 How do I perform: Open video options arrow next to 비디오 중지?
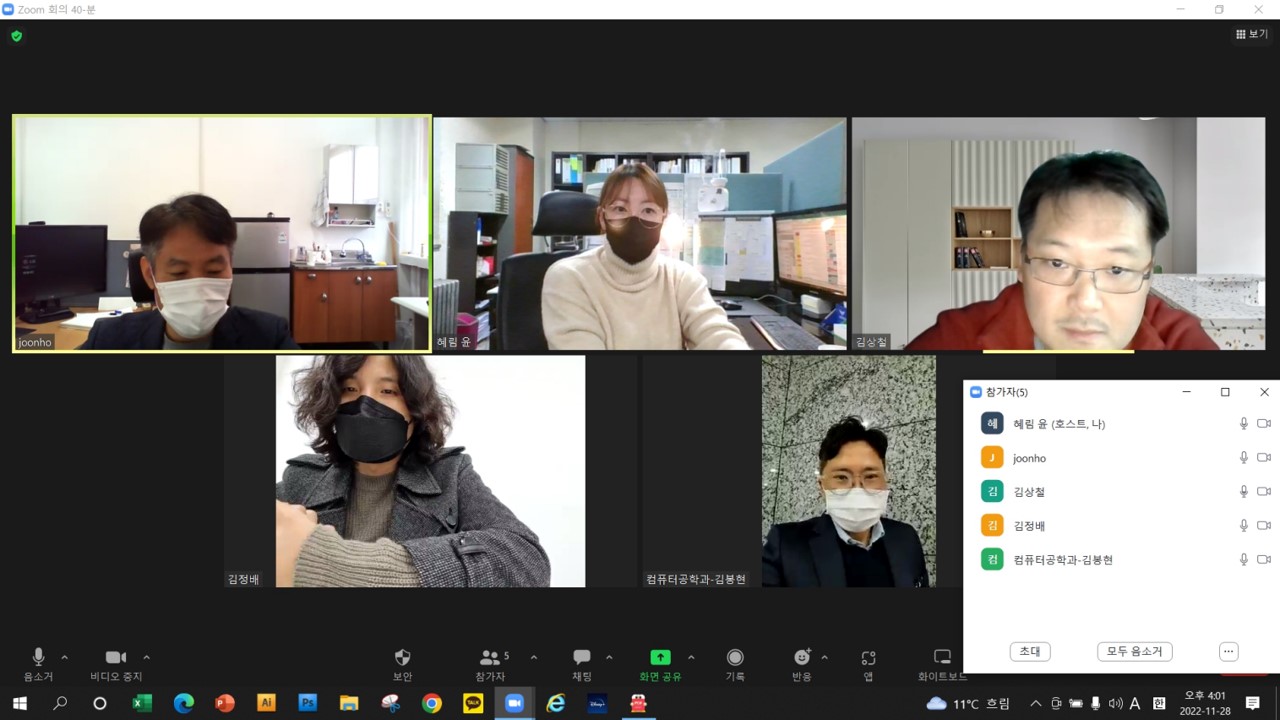[147, 657]
